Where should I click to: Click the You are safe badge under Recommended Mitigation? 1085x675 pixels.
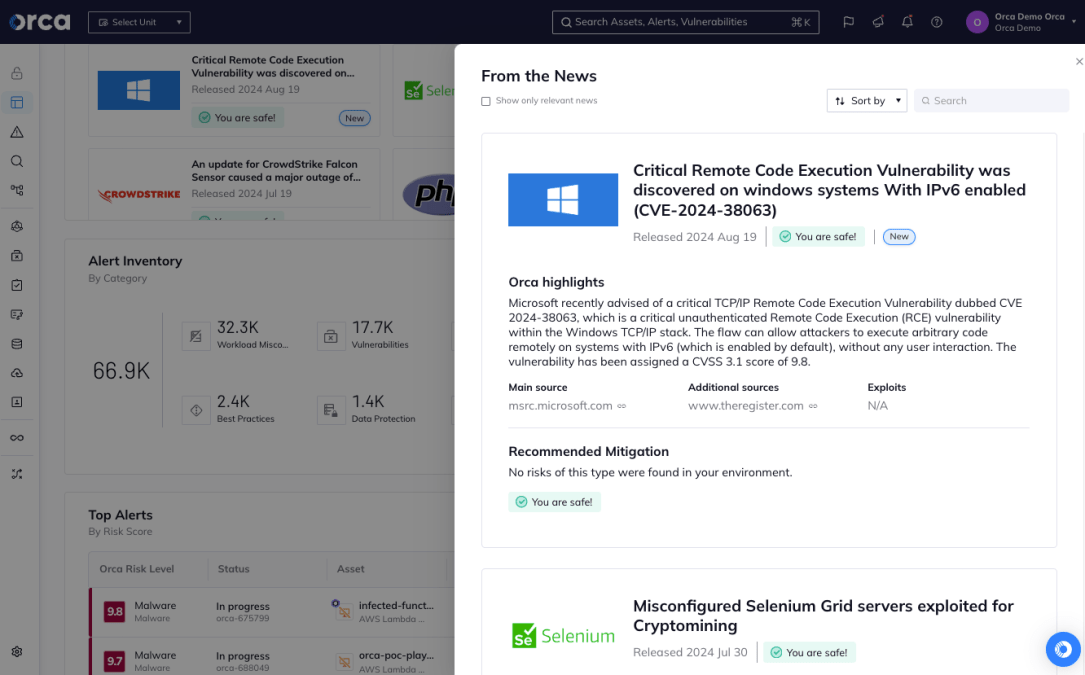[555, 502]
